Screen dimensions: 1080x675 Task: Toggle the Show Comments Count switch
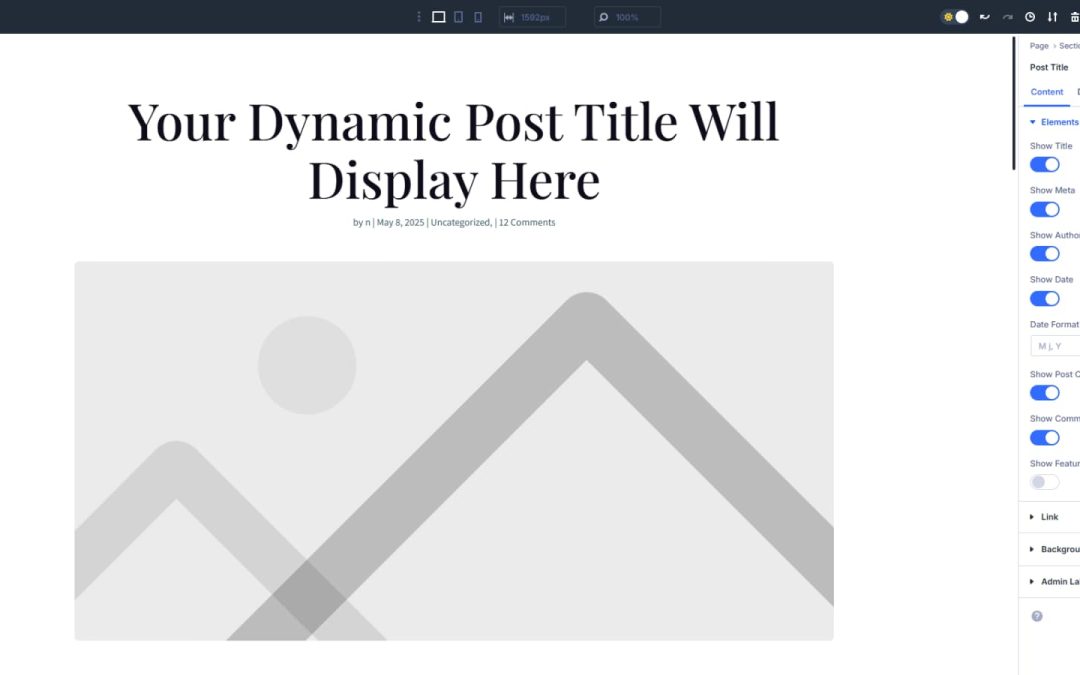[x=1044, y=438]
